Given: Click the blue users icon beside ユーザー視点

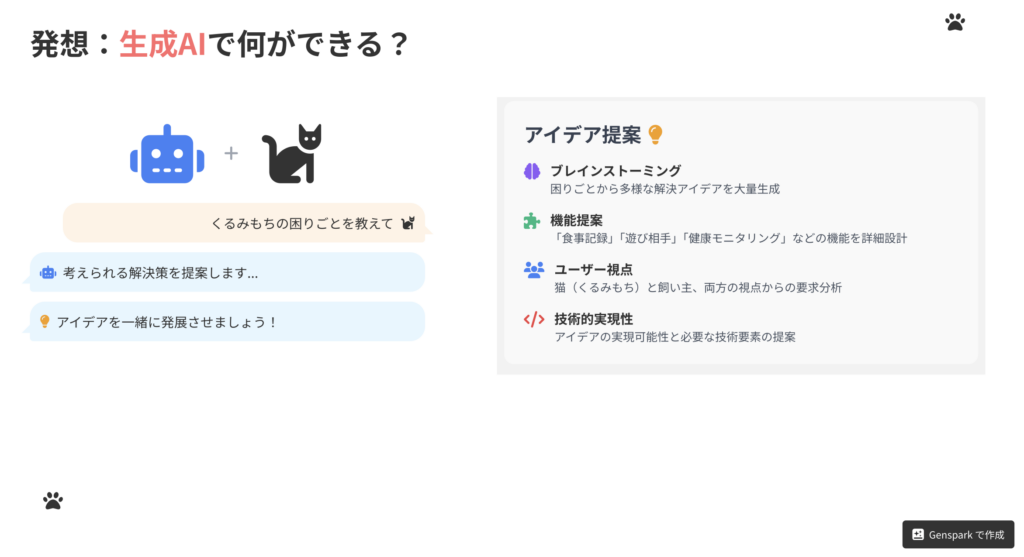Looking at the screenshot, I should pyautogui.click(x=534, y=270).
